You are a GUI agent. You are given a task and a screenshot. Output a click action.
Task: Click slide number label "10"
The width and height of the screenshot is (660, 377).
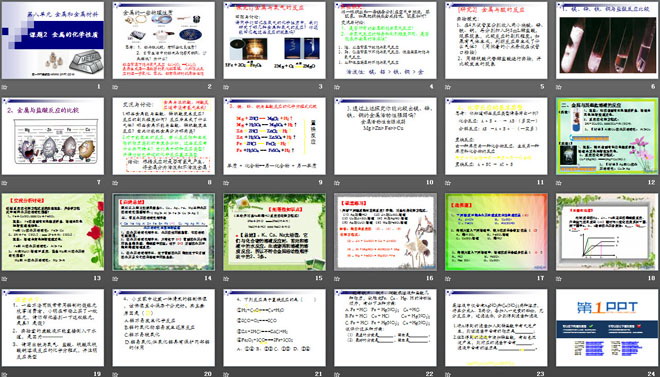(429, 182)
